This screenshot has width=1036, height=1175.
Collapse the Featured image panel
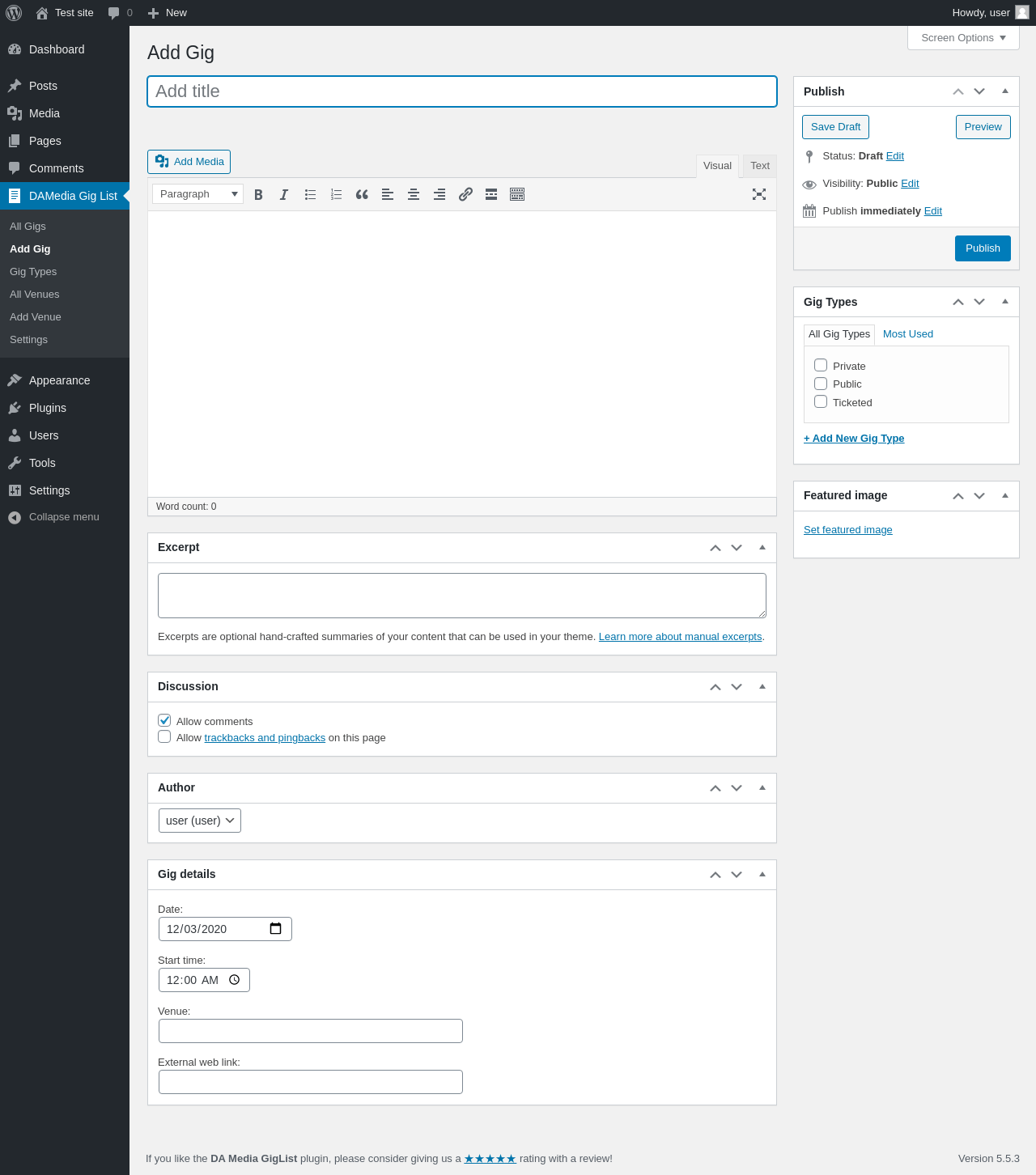point(1005,495)
